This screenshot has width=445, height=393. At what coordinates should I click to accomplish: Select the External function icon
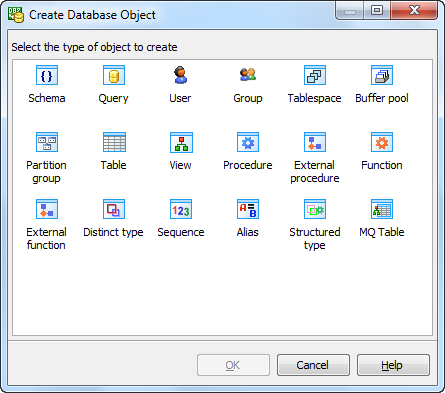pos(47,209)
